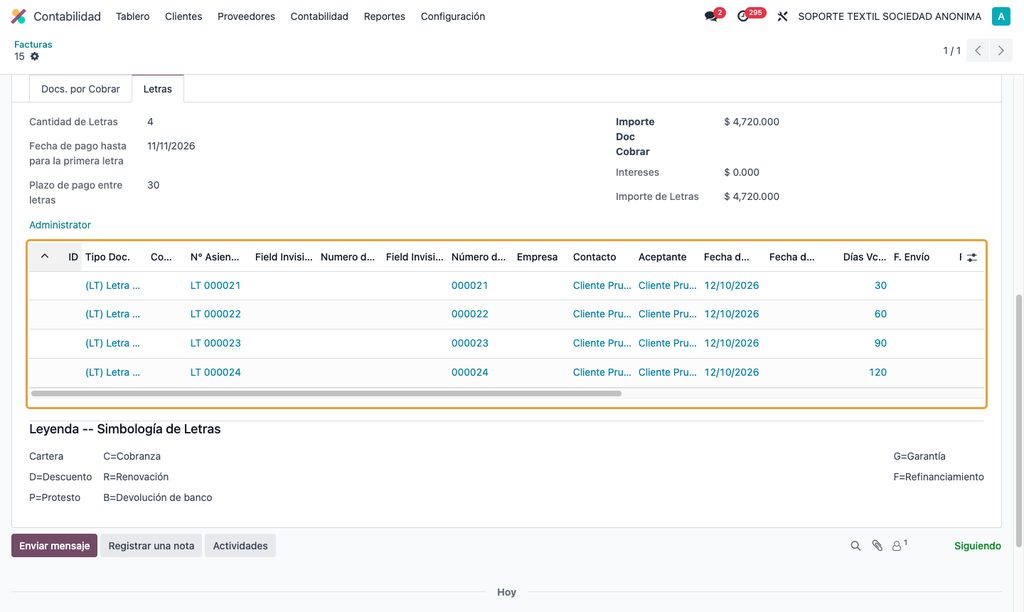Attach files with paperclip icon
This screenshot has width=1024, height=612.
pyautogui.click(x=877, y=545)
